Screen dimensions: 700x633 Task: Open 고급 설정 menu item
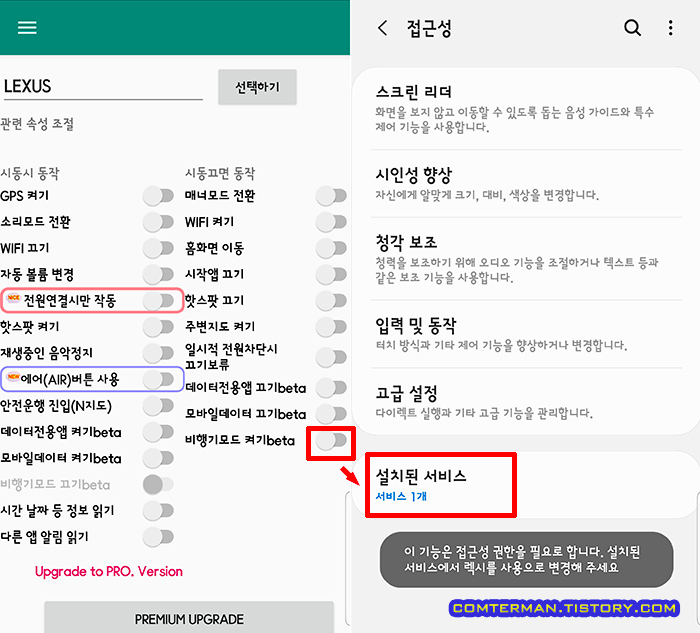pyautogui.click(x=527, y=401)
